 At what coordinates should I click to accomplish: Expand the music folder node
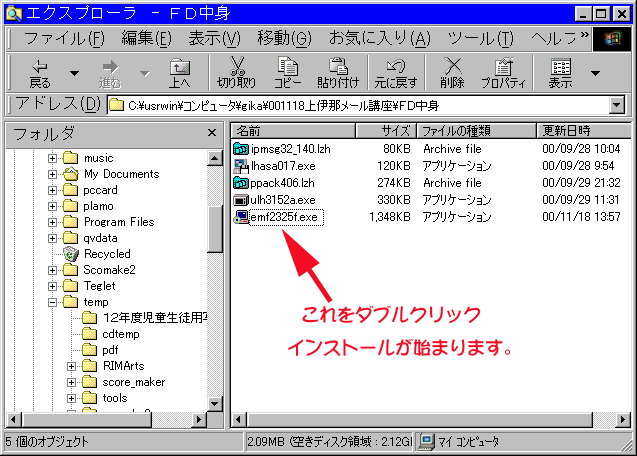point(52,158)
